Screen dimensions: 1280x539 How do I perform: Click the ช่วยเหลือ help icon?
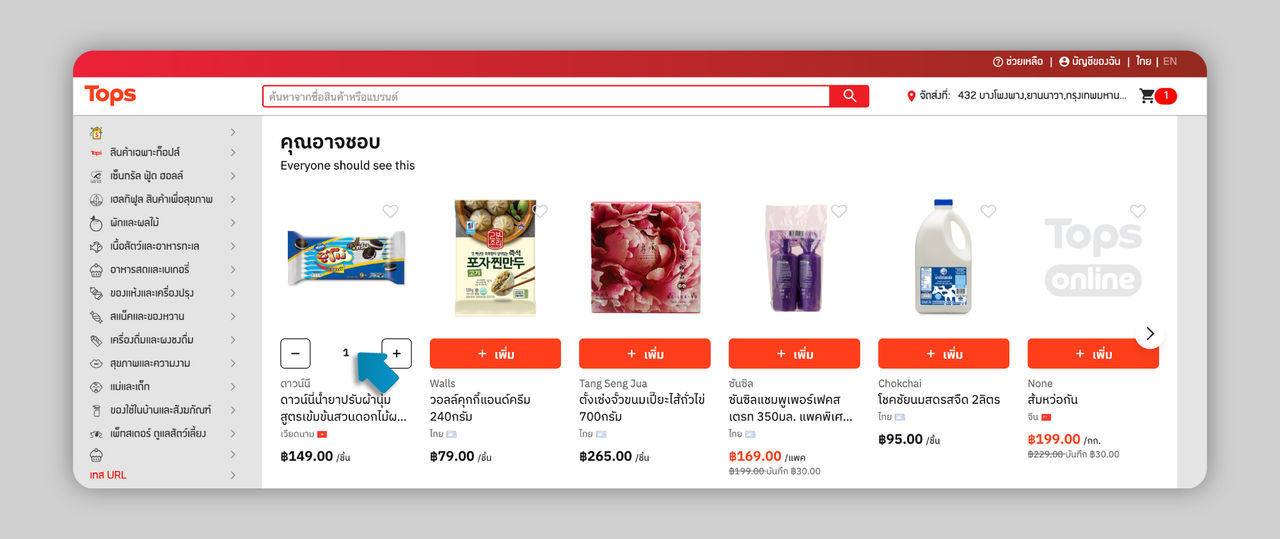point(997,62)
